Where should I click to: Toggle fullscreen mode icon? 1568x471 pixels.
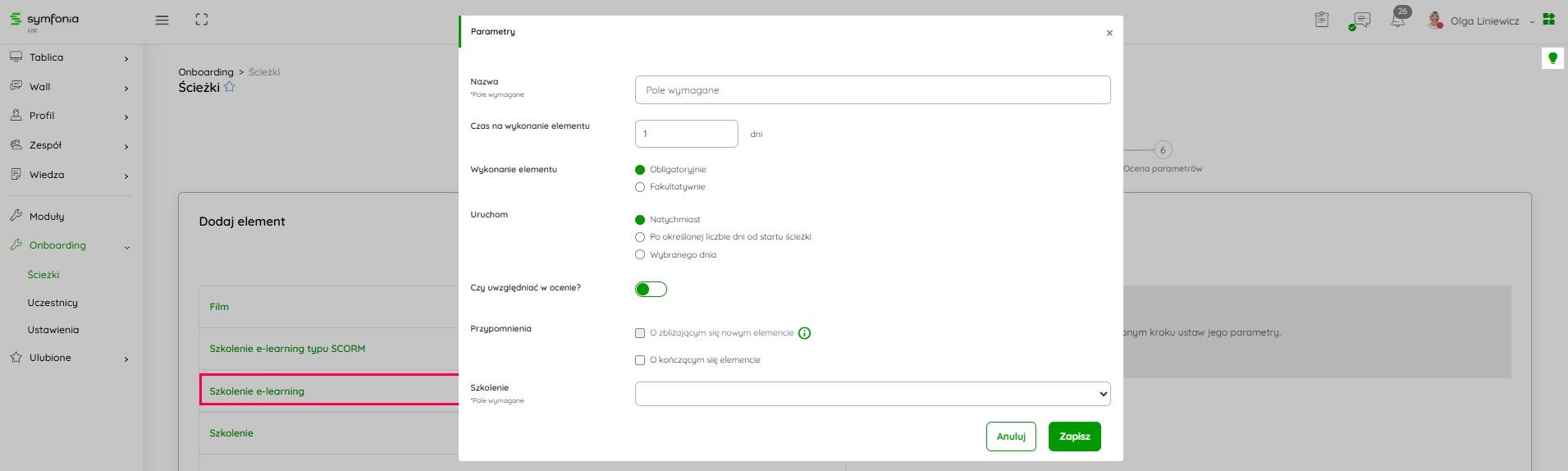pos(202,20)
